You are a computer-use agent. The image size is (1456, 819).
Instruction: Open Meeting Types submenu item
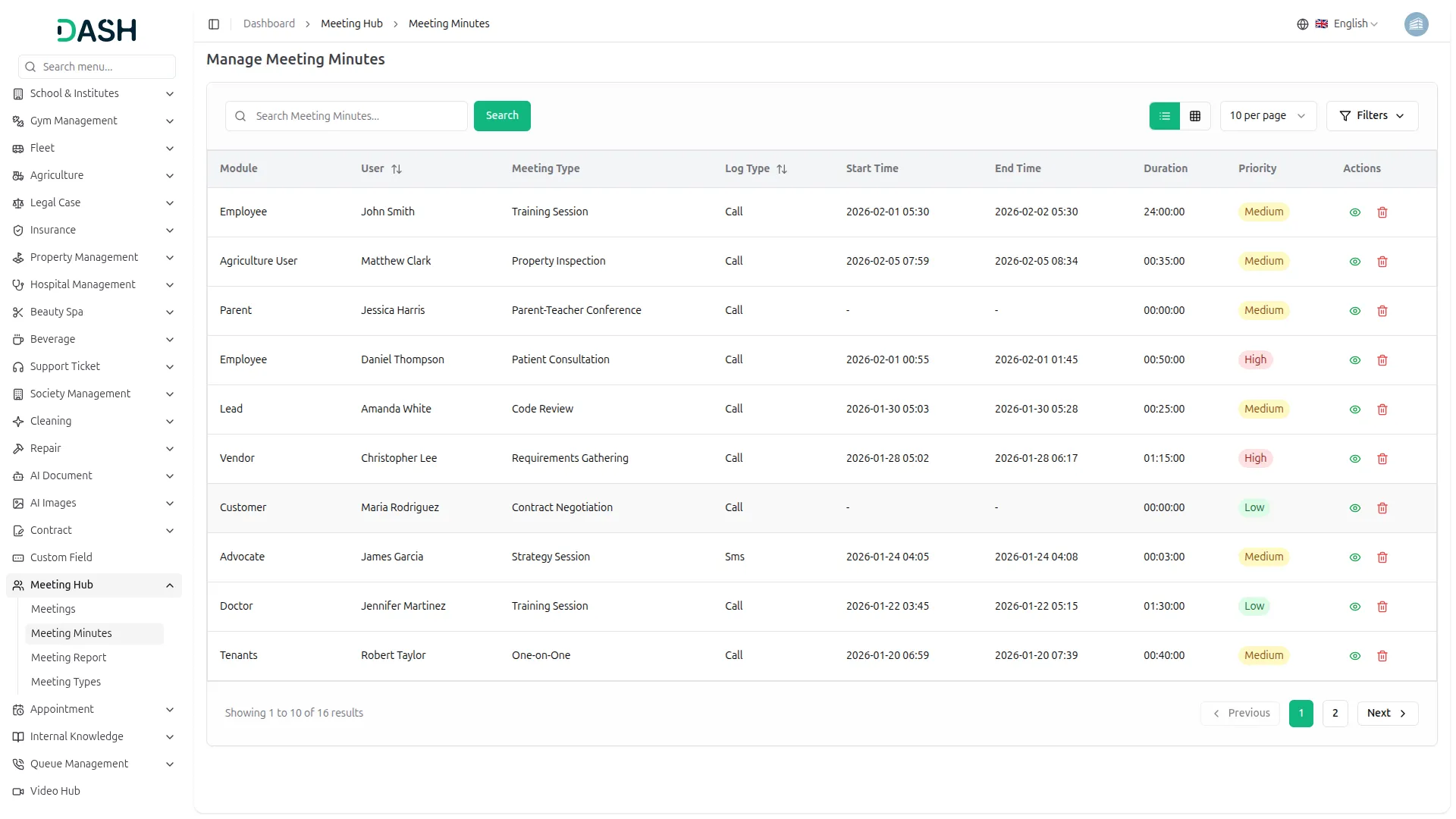pyautogui.click(x=66, y=682)
